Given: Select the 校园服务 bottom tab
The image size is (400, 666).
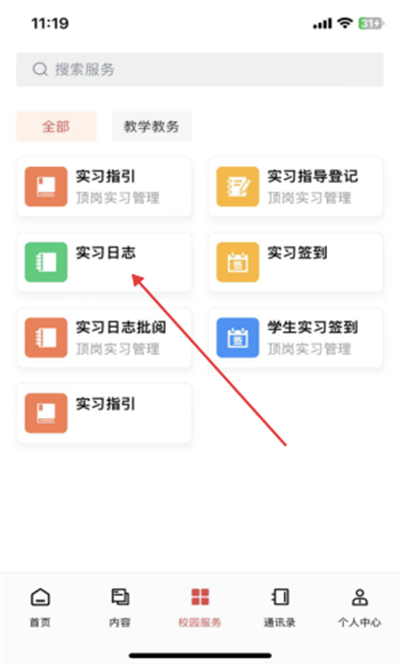Looking at the screenshot, I should (x=200, y=607).
